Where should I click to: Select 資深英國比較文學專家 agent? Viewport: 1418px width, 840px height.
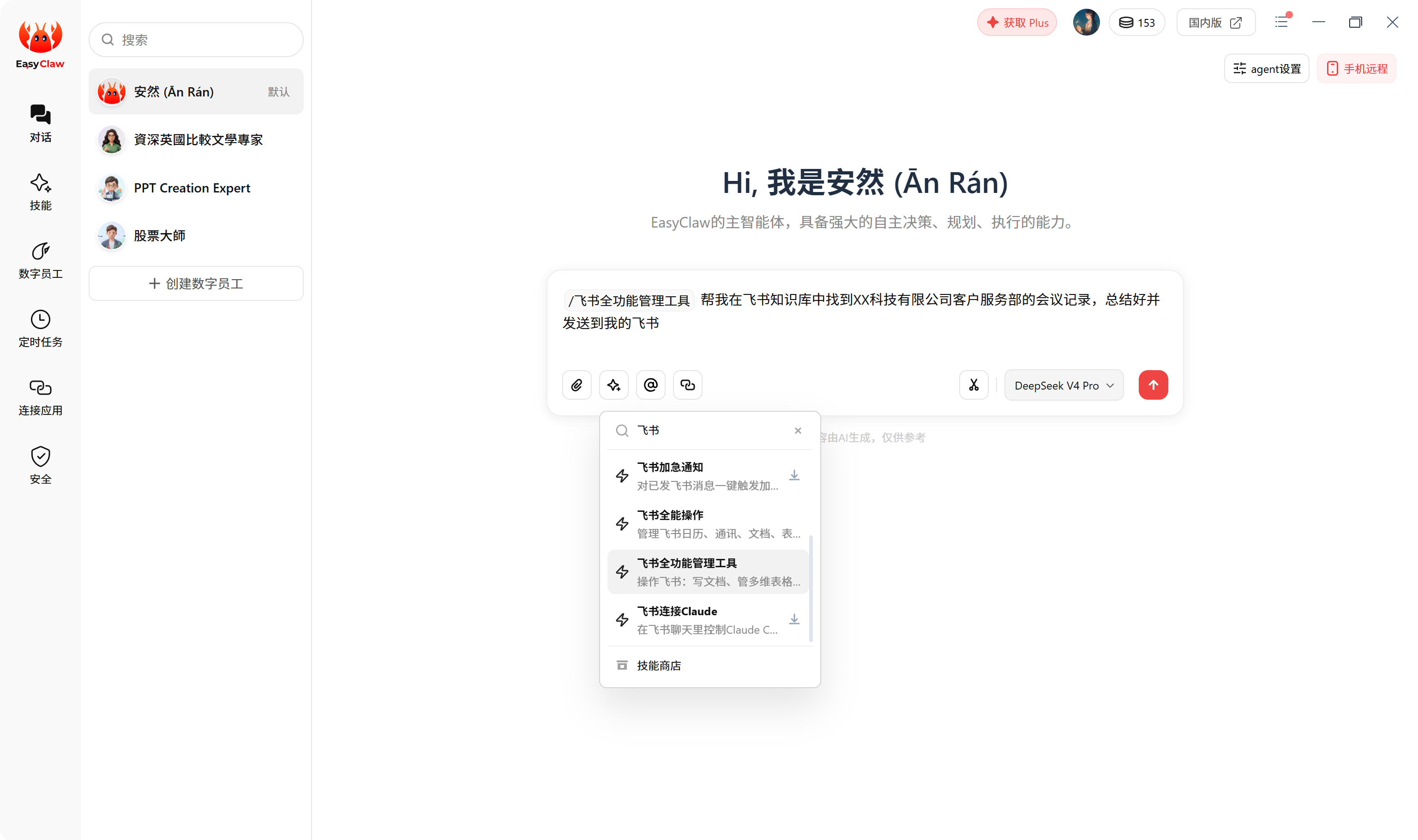tap(196, 140)
